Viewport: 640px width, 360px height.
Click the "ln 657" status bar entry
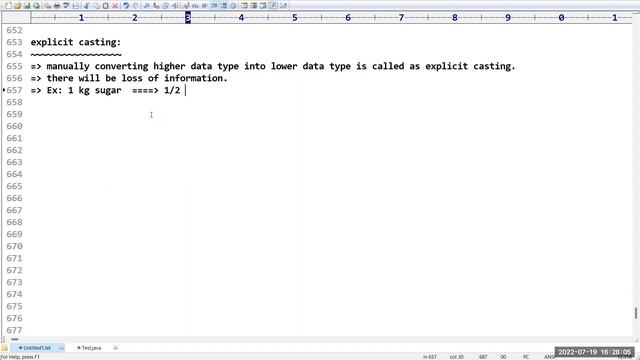click(x=430, y=357)
